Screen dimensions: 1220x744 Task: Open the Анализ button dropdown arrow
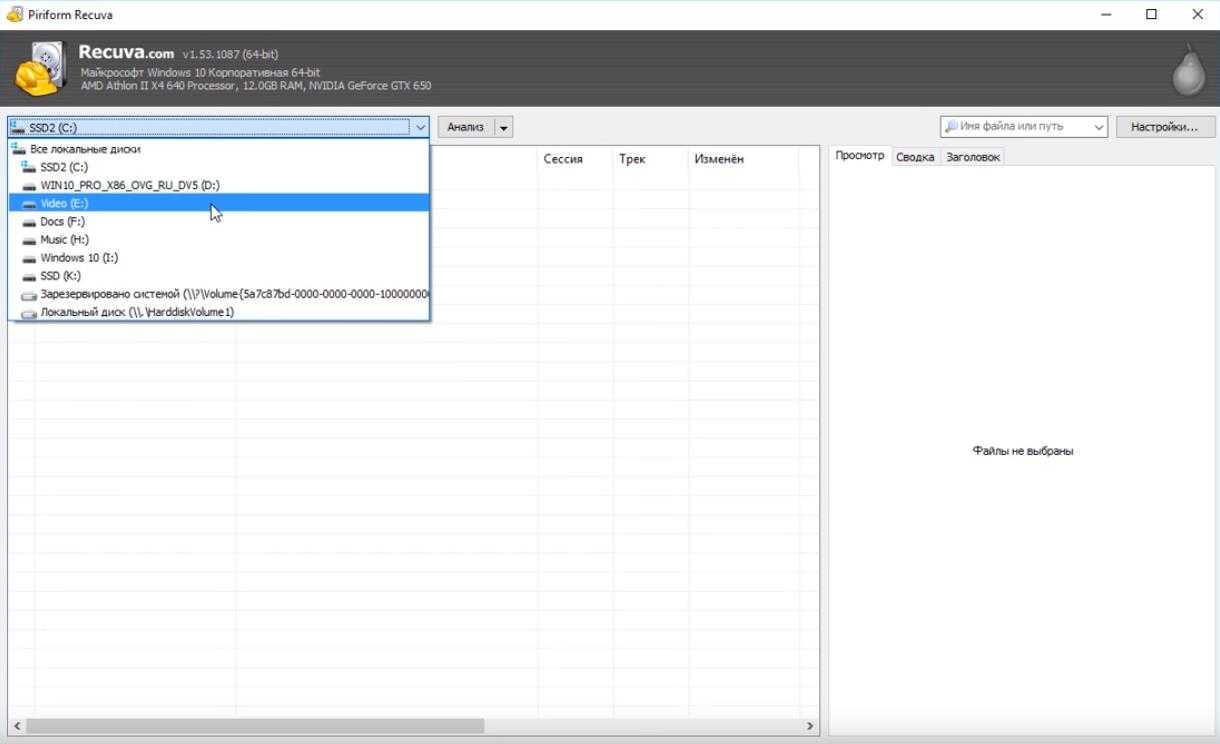(504, 127)
